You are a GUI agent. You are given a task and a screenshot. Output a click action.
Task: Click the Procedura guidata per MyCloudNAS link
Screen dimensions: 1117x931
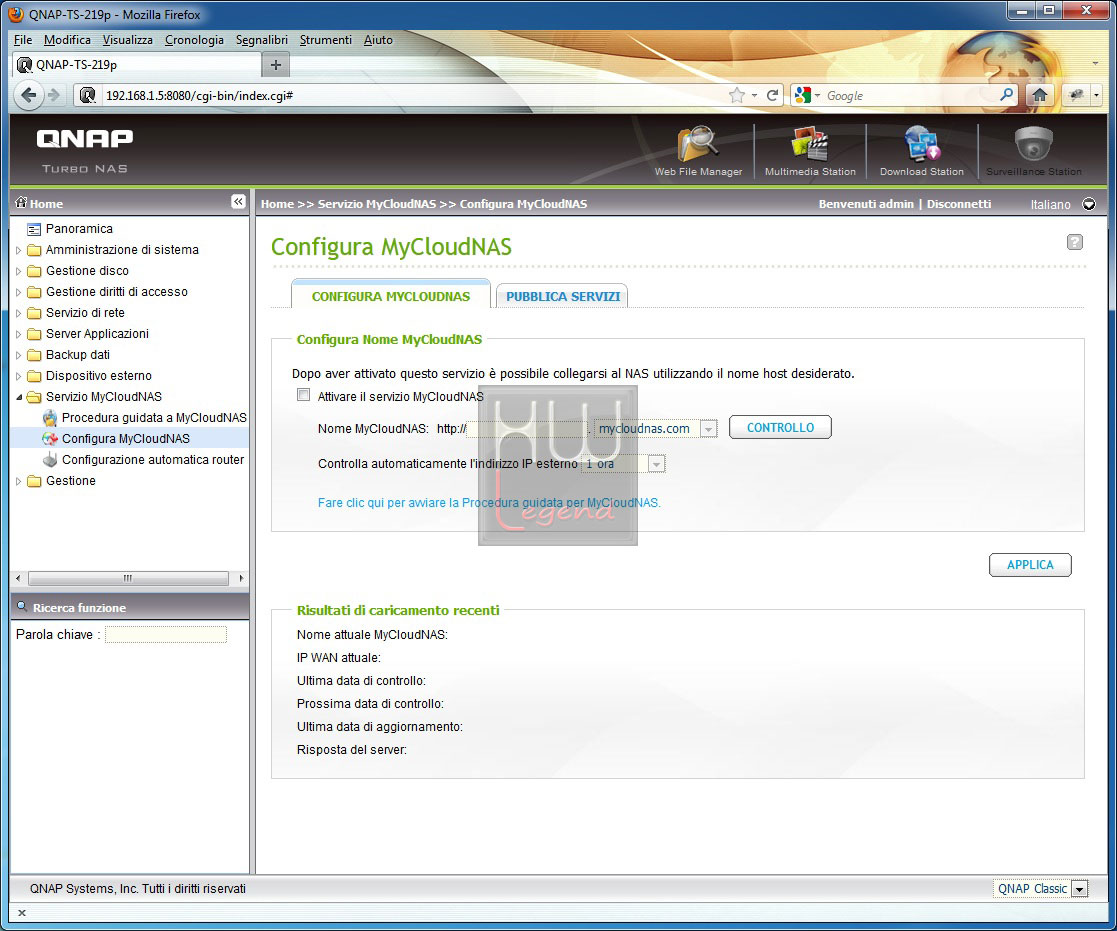pyautogui.click(x=489, y=503)
